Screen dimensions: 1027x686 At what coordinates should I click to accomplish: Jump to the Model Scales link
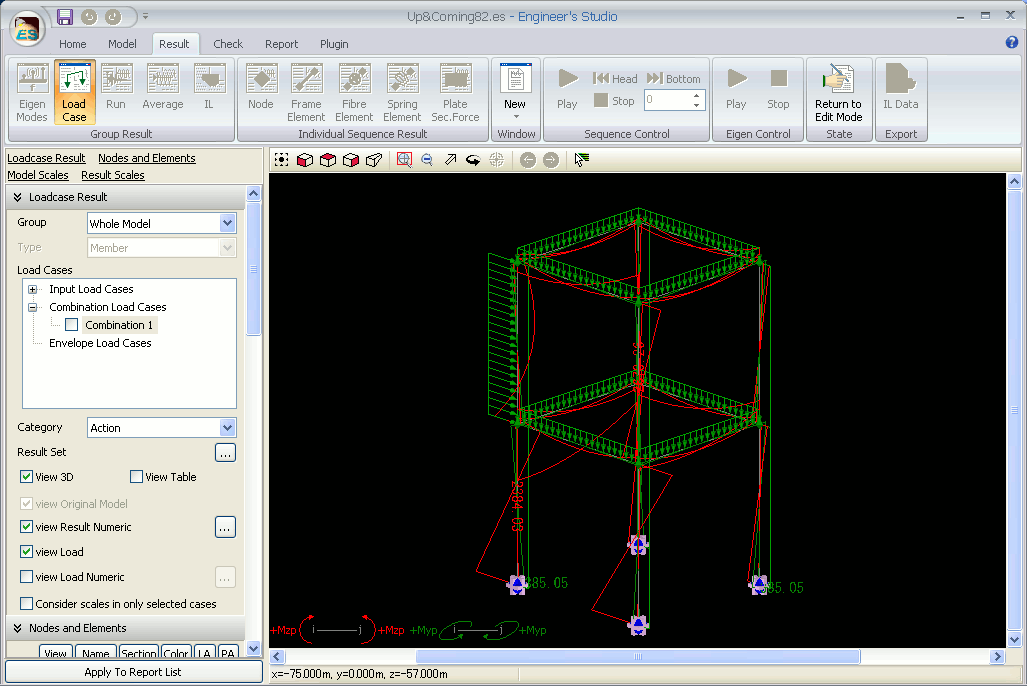point(38,176)
